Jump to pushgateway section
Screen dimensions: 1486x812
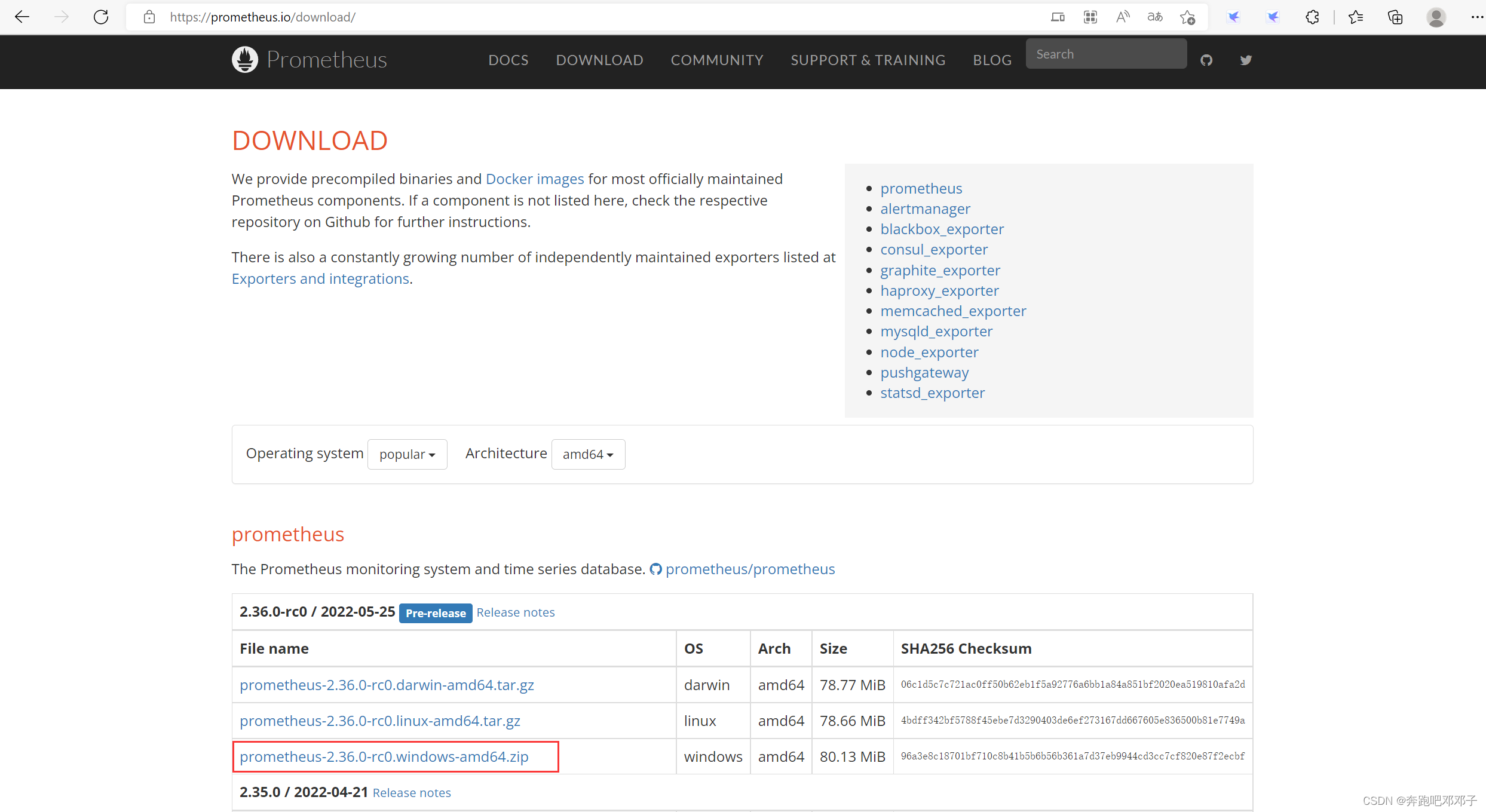[924, 372]
